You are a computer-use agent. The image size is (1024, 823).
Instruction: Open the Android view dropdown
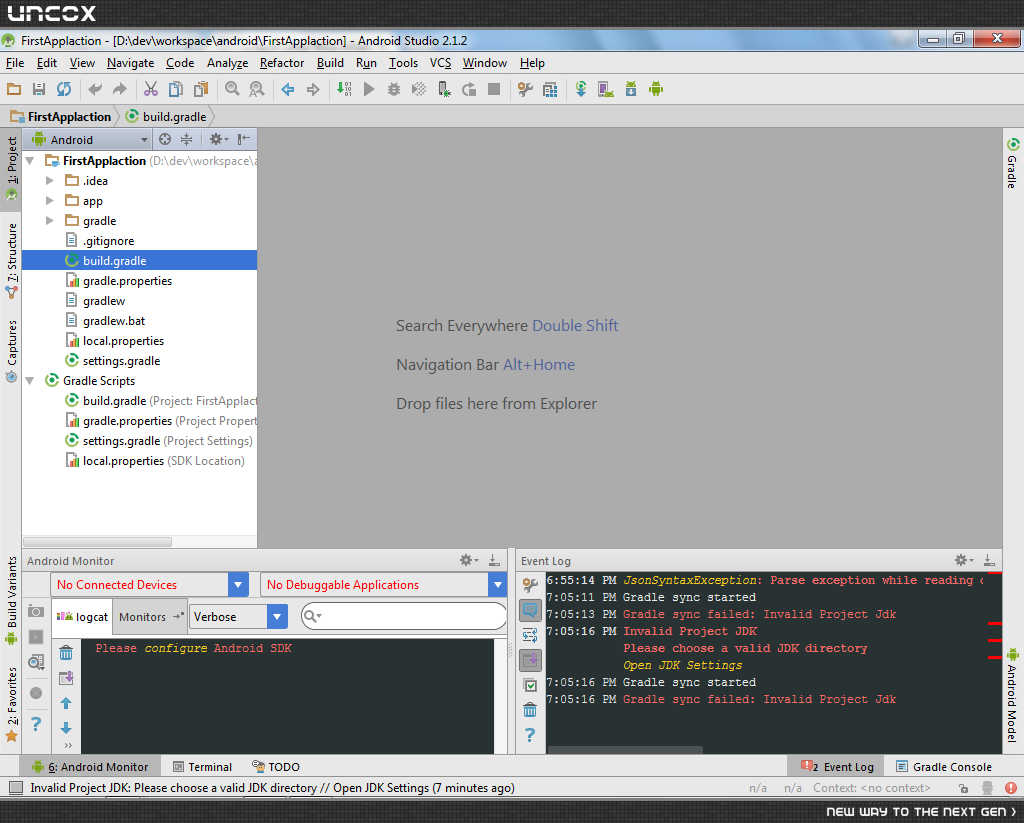click(x=91, y=139)
